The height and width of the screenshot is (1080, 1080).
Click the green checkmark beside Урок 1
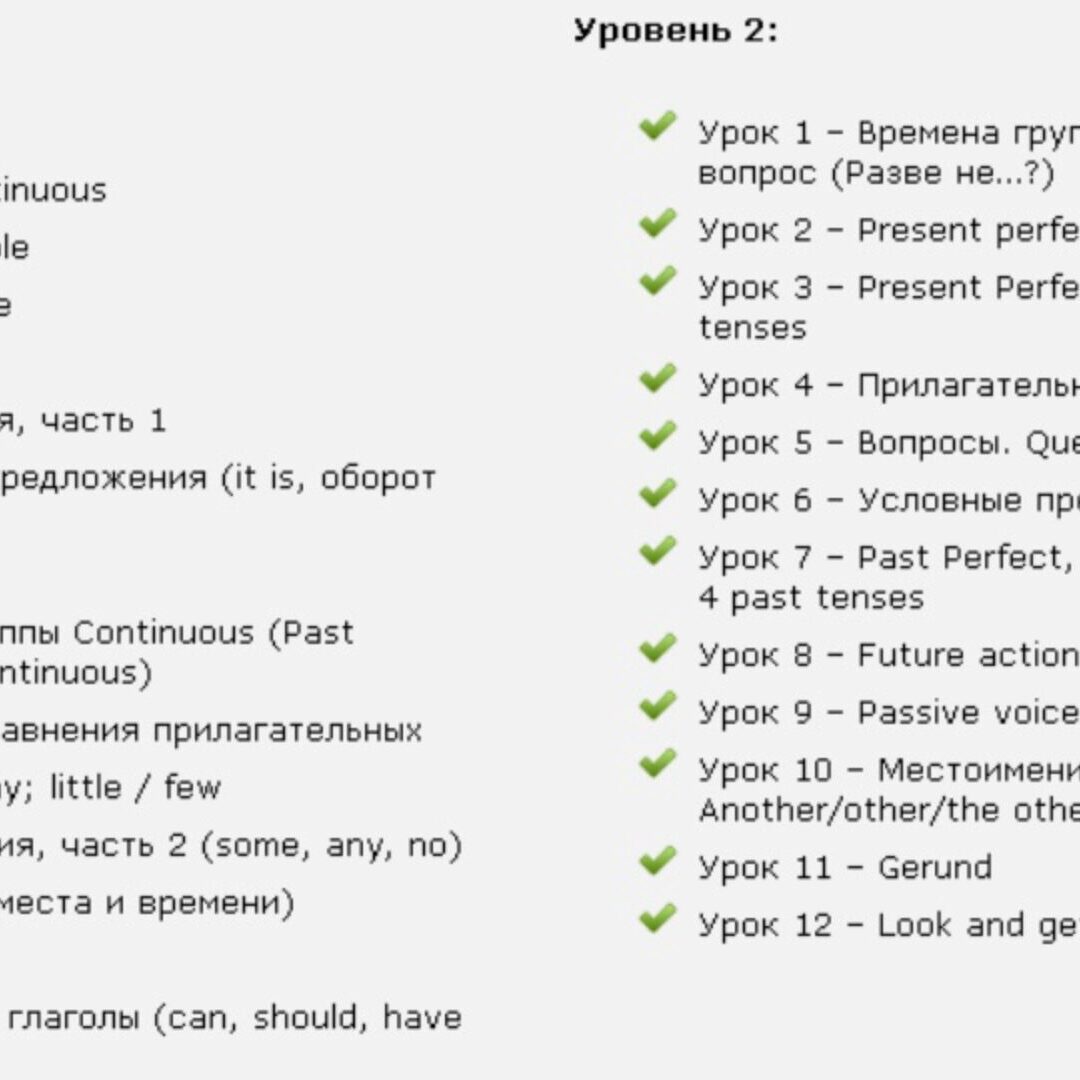[x=657, y=127]
